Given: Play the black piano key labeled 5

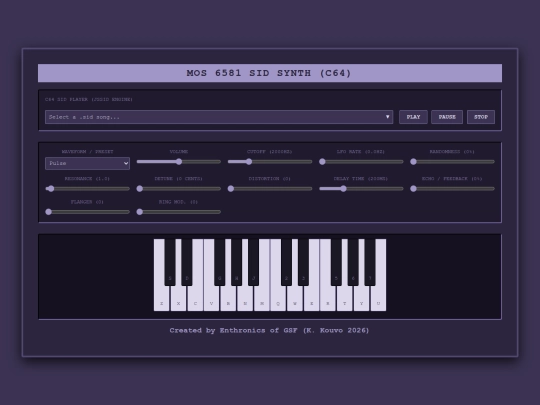Looking at the screenshot, I should [336, 262].
